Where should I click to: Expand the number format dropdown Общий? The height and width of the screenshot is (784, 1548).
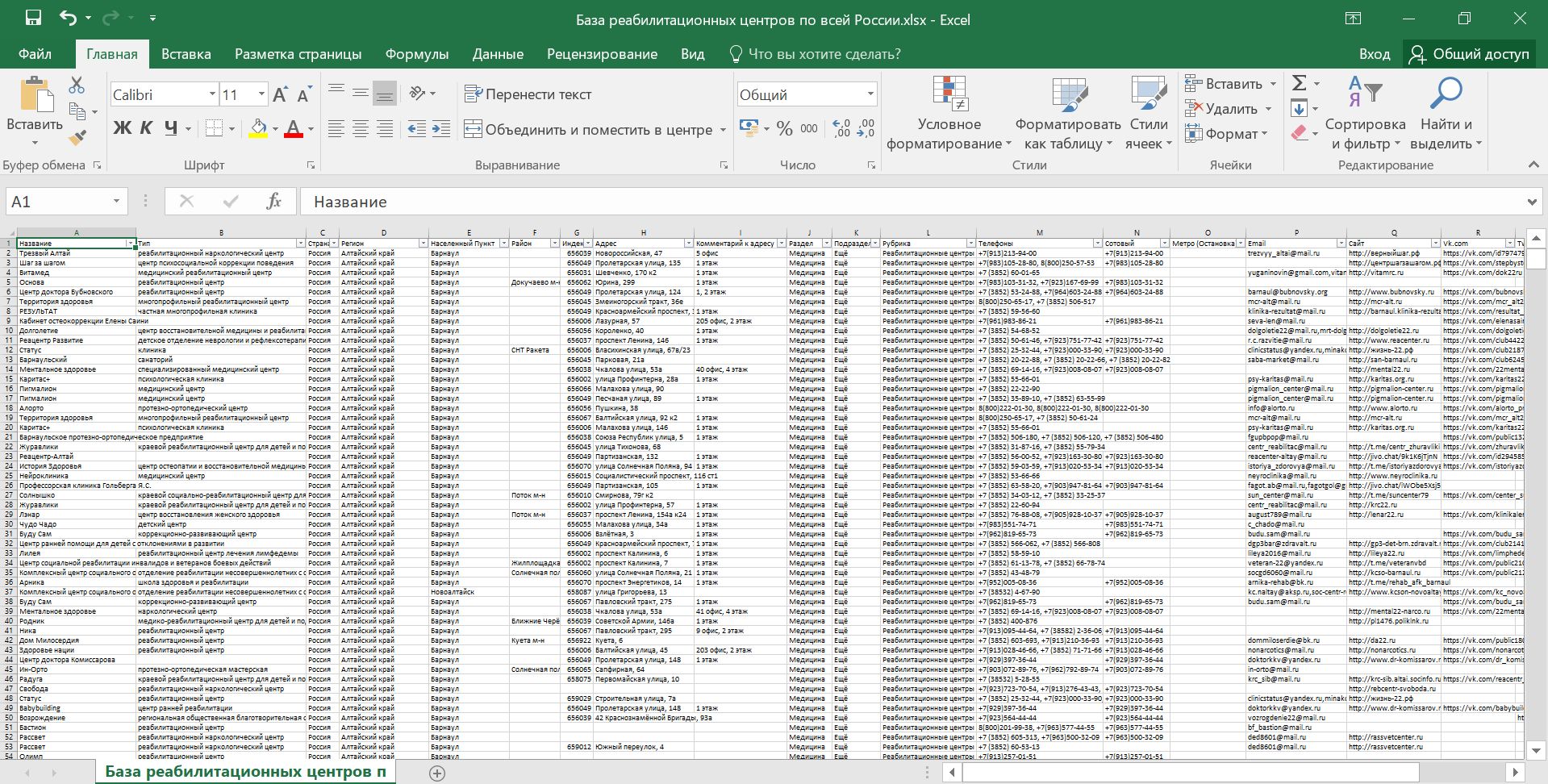point(870,94)
